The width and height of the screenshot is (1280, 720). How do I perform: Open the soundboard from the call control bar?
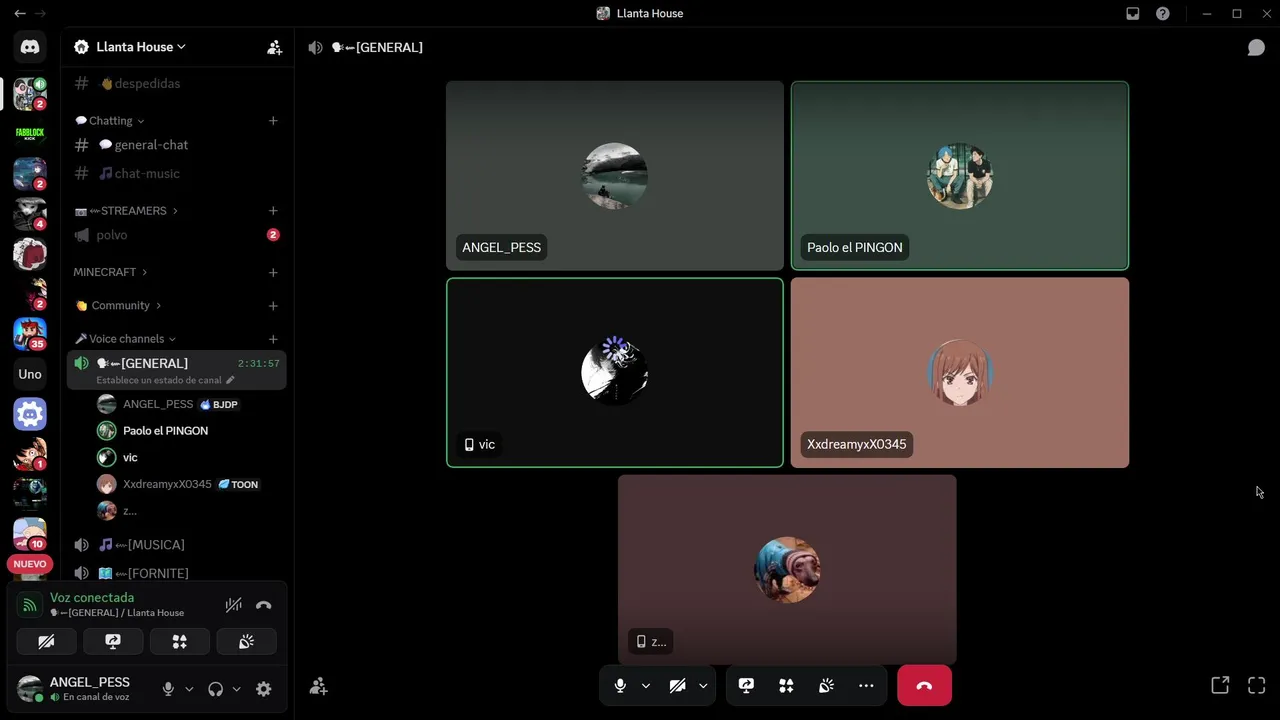point(826,686)
